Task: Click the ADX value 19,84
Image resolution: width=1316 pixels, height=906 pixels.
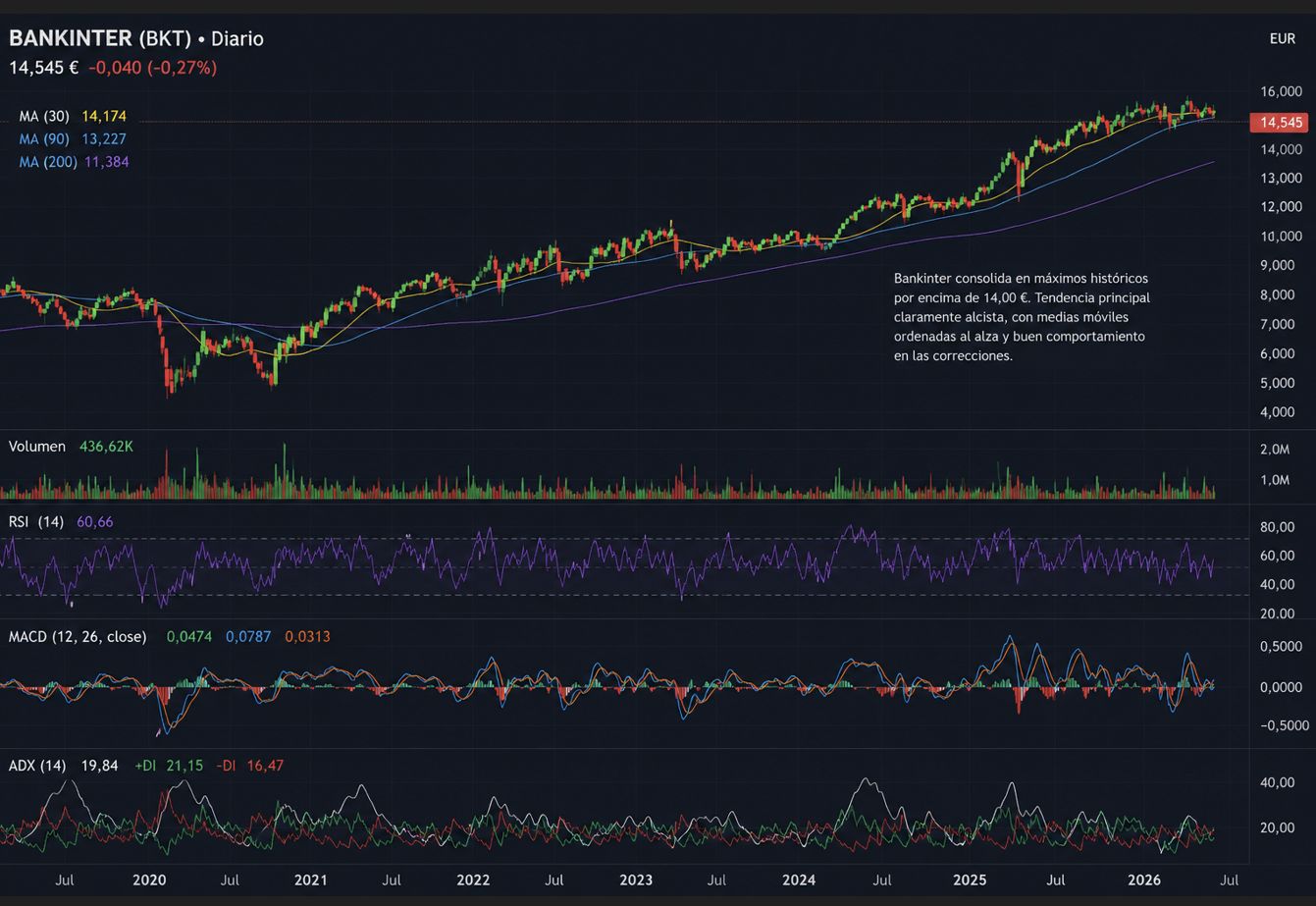Action: (100, 766)
